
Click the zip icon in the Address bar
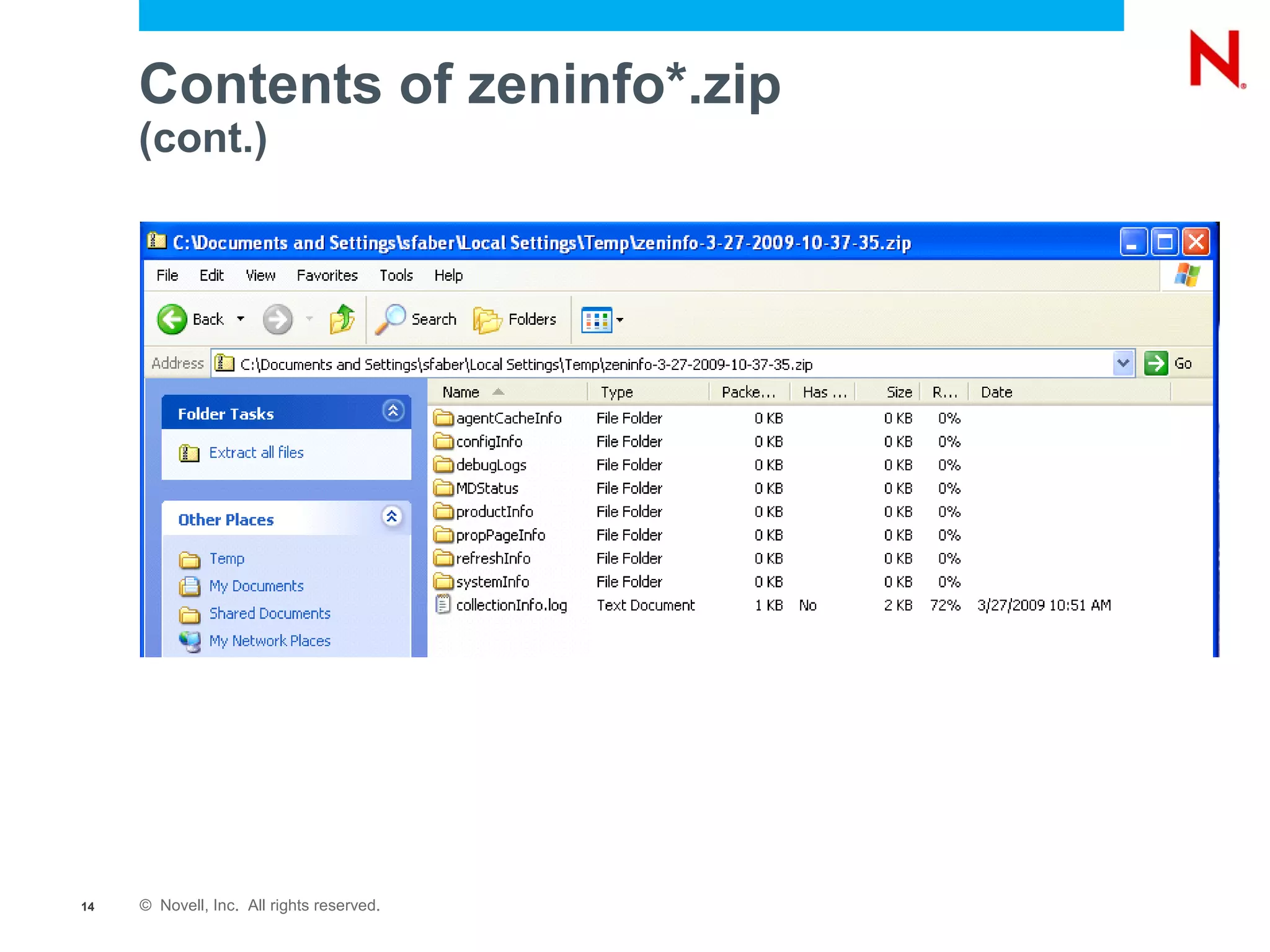(224, 363)
